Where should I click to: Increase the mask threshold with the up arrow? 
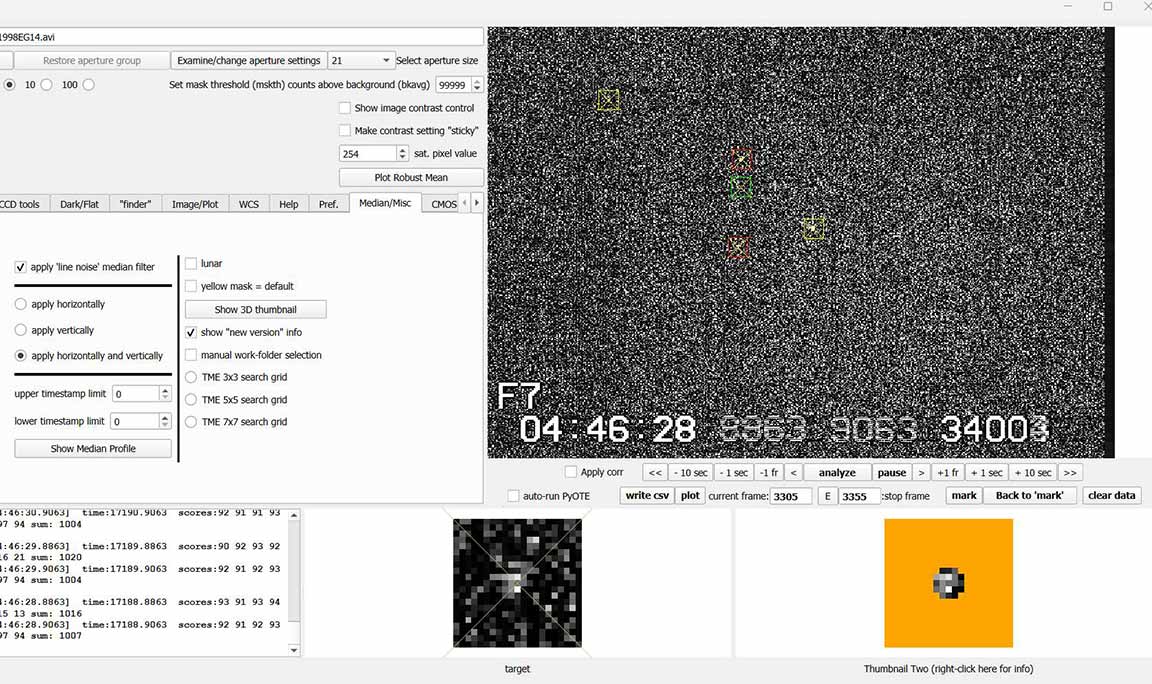[x=477, y=81]
